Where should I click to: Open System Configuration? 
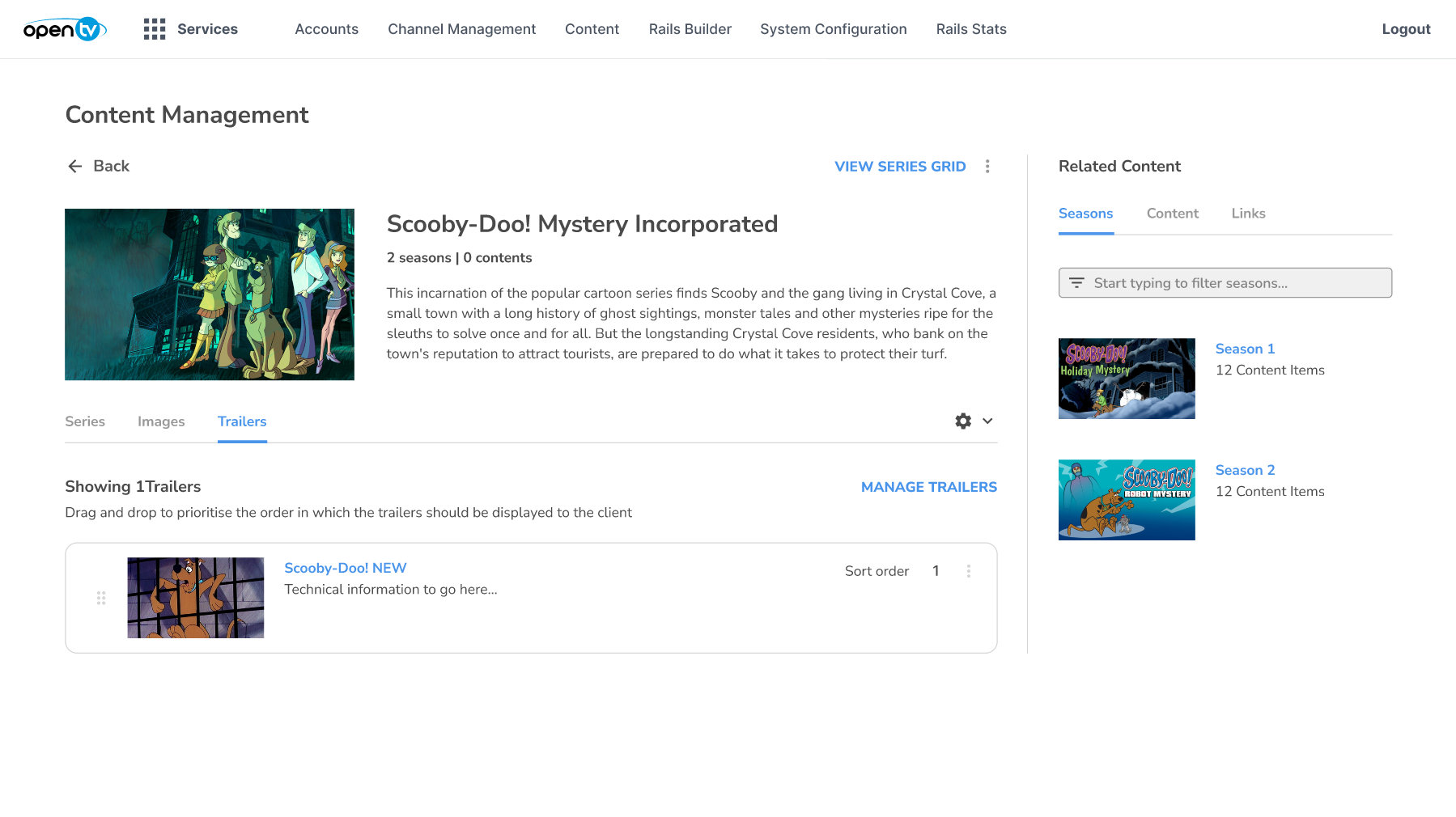click(834, 29)
